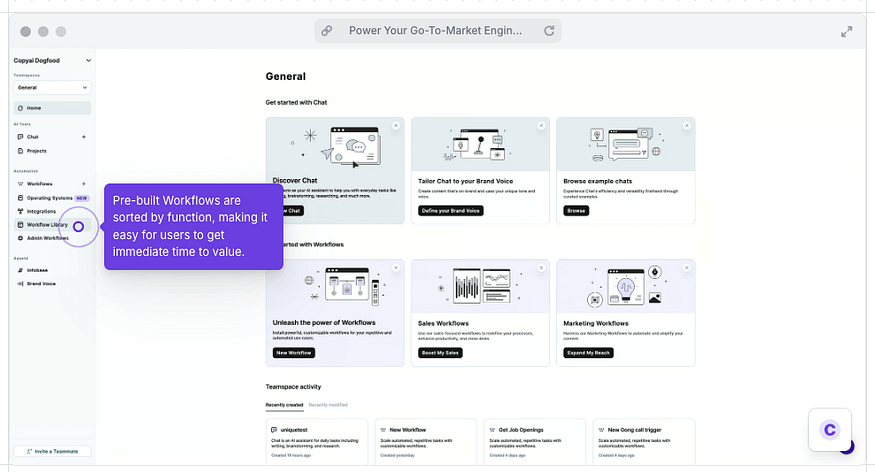Click the Marketing Workflows heading
The width and height of the screenshot is (875, 472).
coord(595,323)
